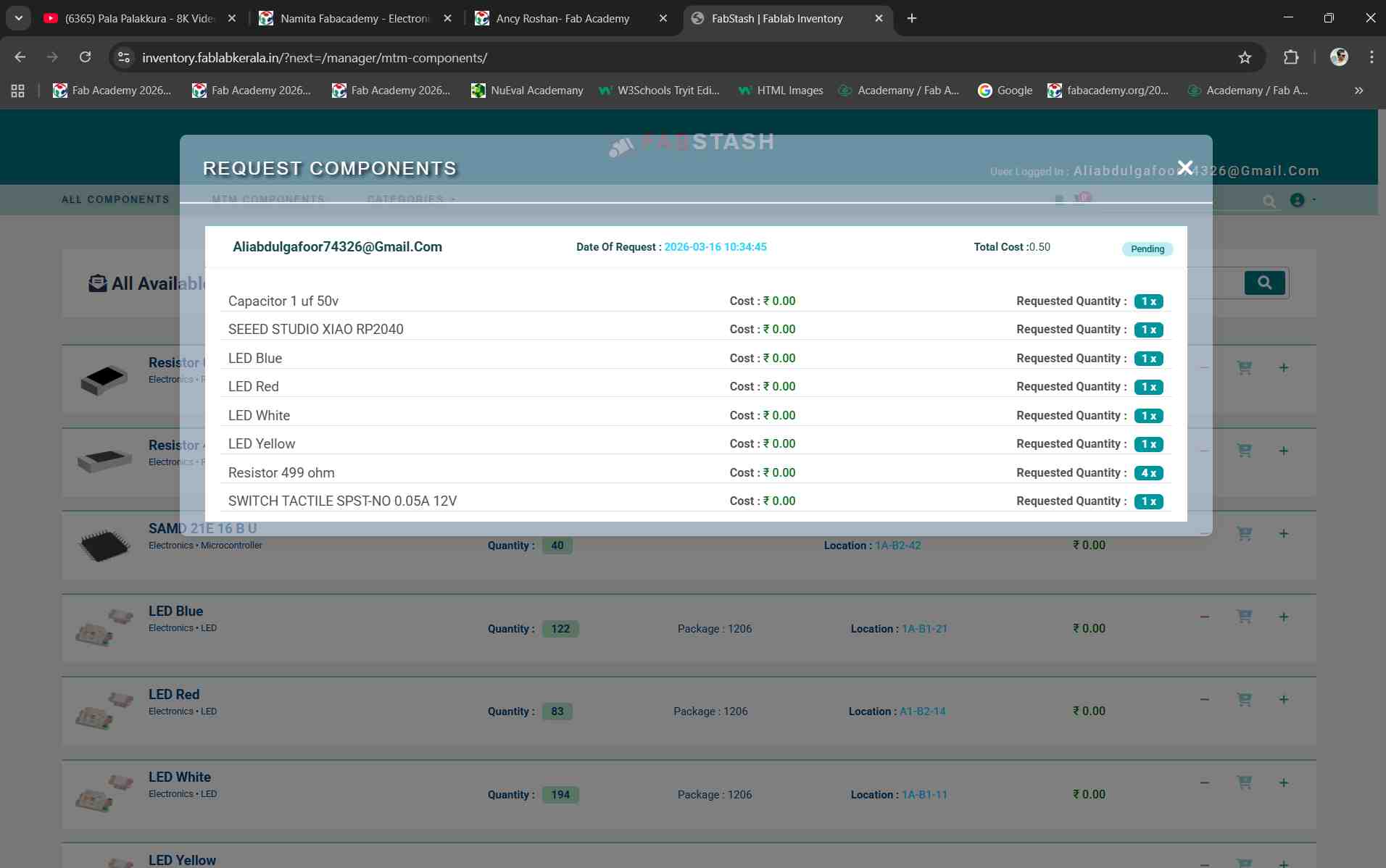
Task: Click the LED Red product thumbnail
Action: pos(105,711)
